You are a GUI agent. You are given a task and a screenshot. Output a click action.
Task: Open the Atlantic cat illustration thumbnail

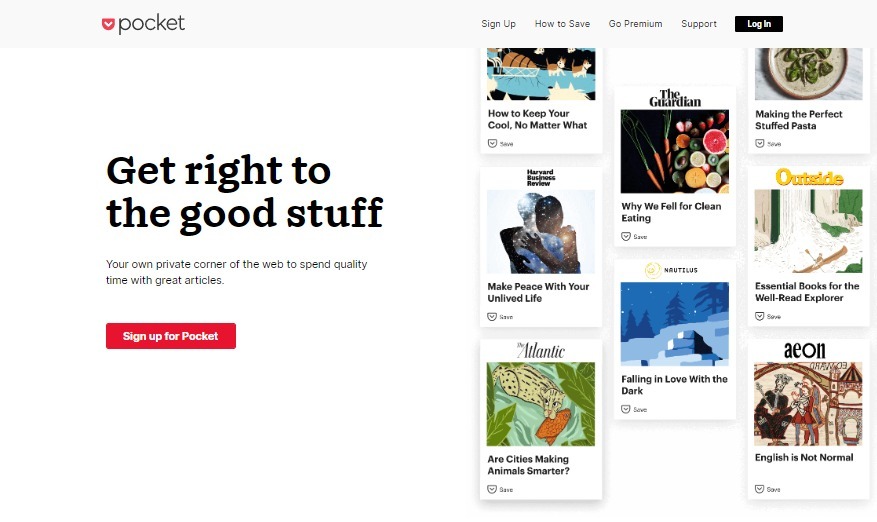pyautogui.click(x=541, y=404)
